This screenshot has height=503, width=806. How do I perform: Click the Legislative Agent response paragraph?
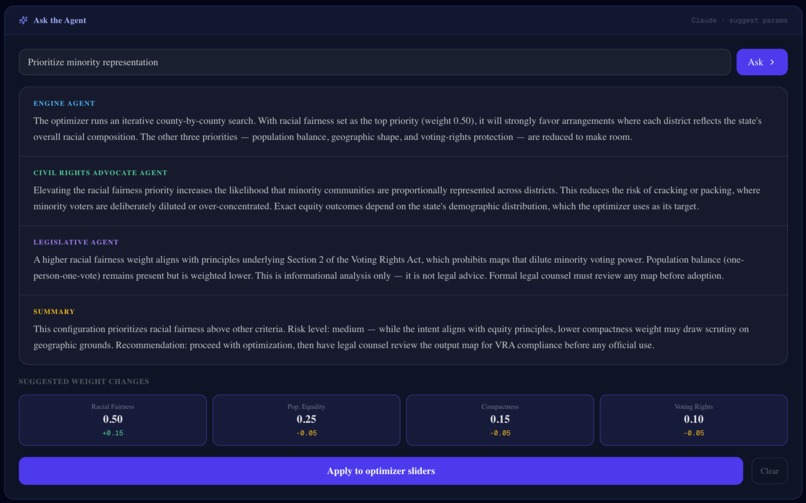point(389,268)
